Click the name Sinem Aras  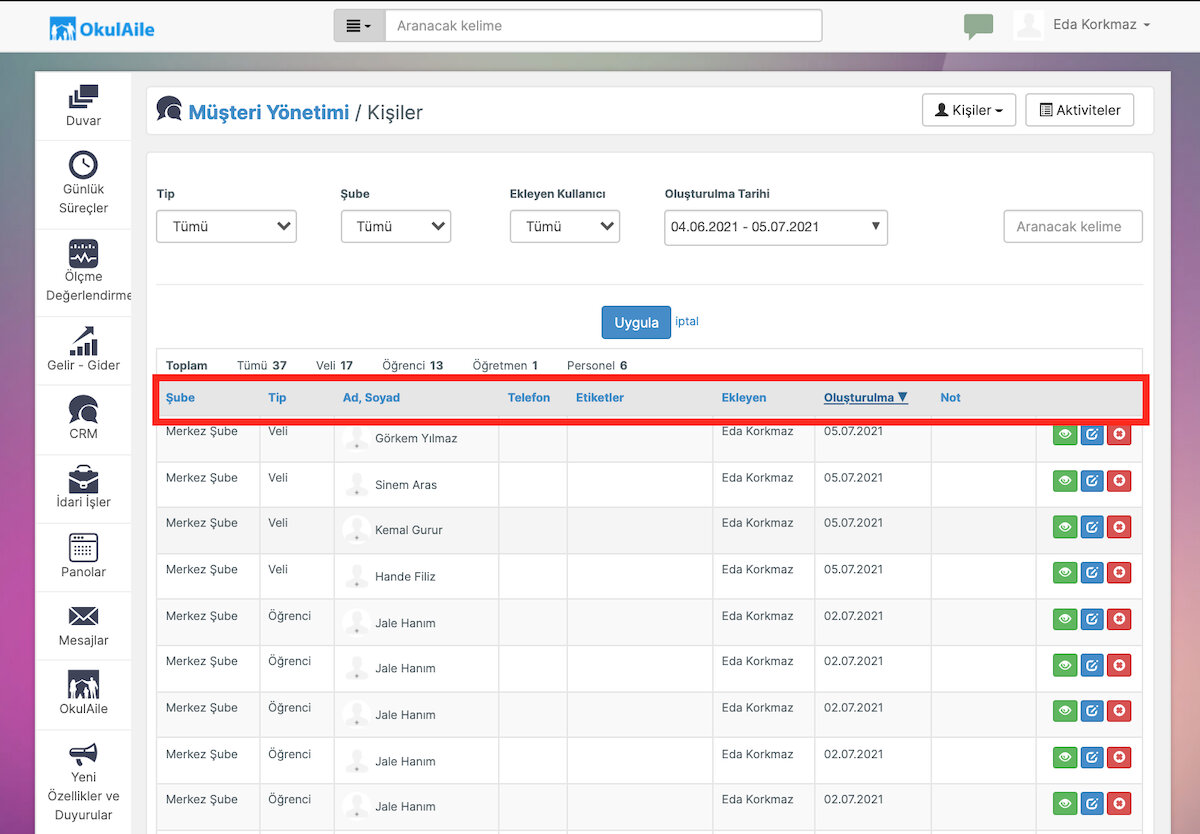click(x=406, y=485)
